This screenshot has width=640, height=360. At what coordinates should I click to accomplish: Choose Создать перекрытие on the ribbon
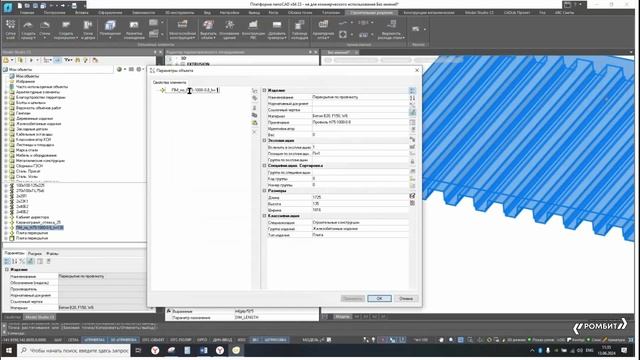click(x=66, y=29)
